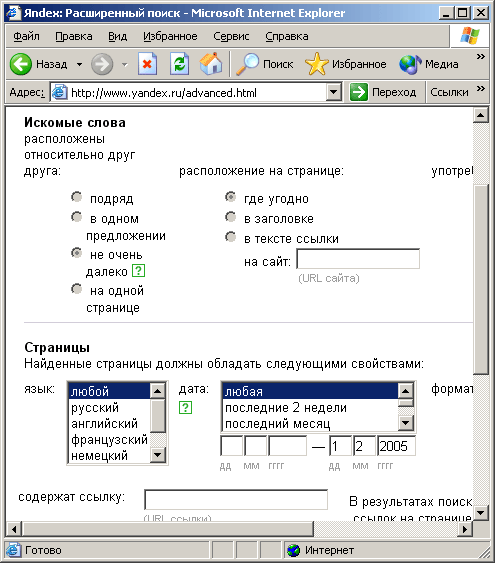Viewport: 495px width, 563px height.
Task: Select 'в тексте ссылки' radio button
Action: [x=230, y=237]
